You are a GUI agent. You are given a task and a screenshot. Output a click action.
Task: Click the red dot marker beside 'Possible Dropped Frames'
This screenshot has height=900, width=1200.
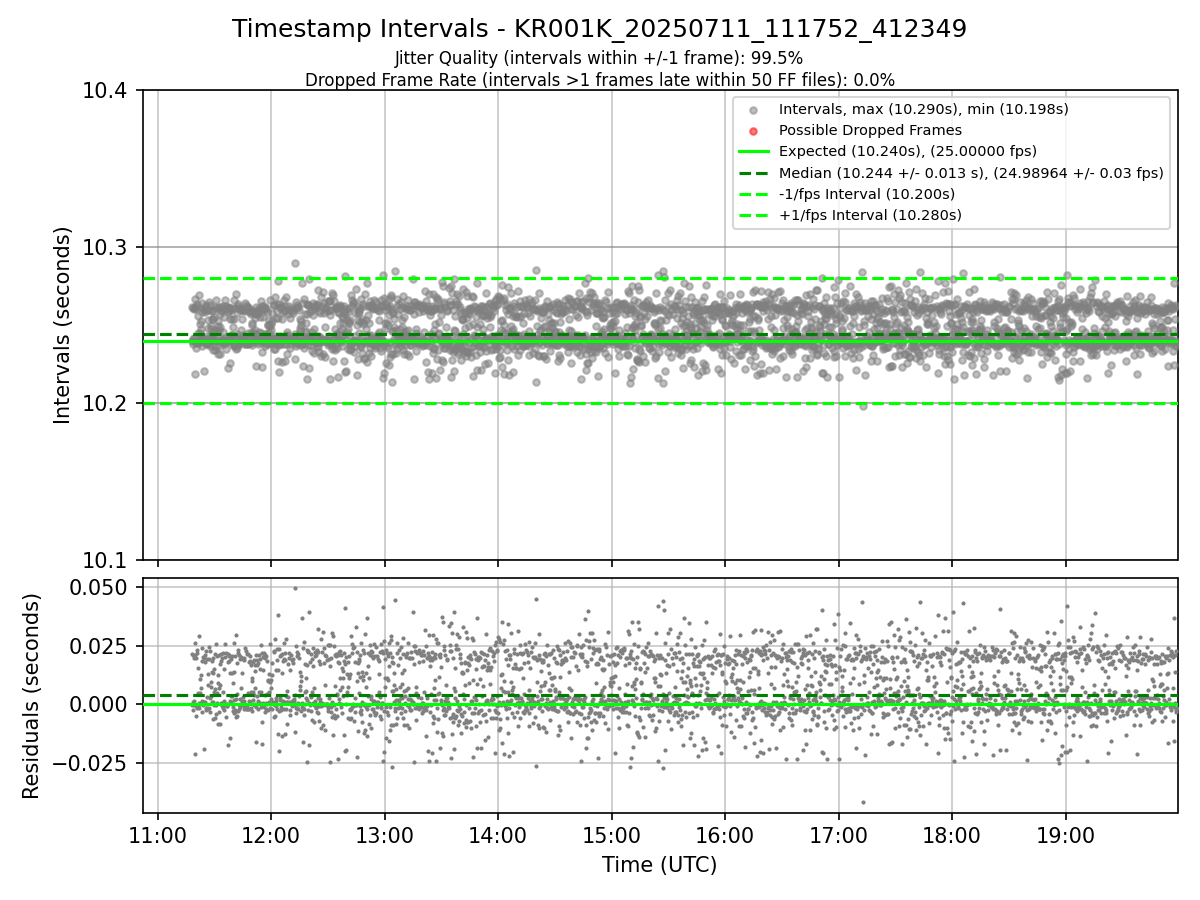[754, 131]
